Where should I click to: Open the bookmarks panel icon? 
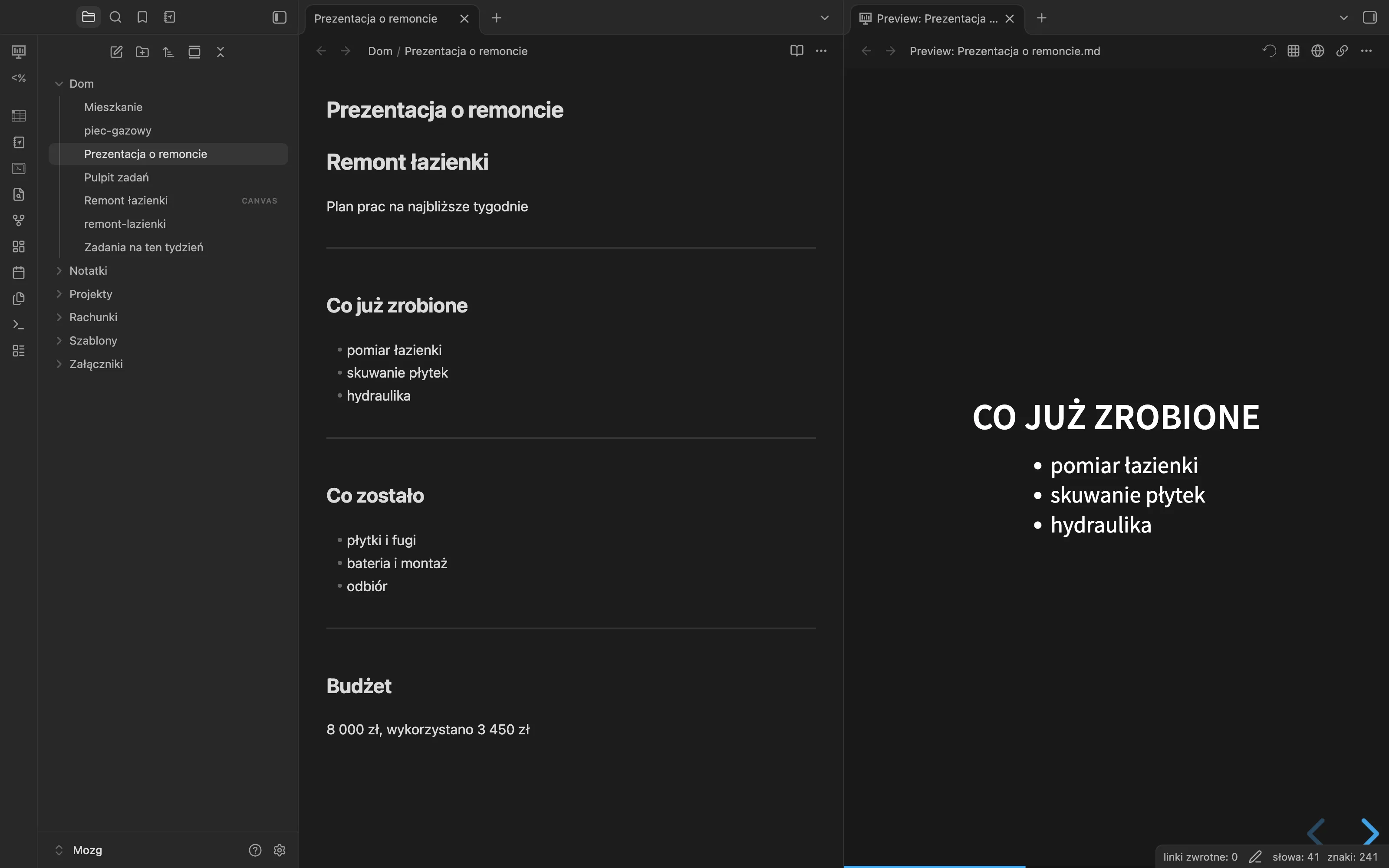pyautogui.click(x=142, y=17)
